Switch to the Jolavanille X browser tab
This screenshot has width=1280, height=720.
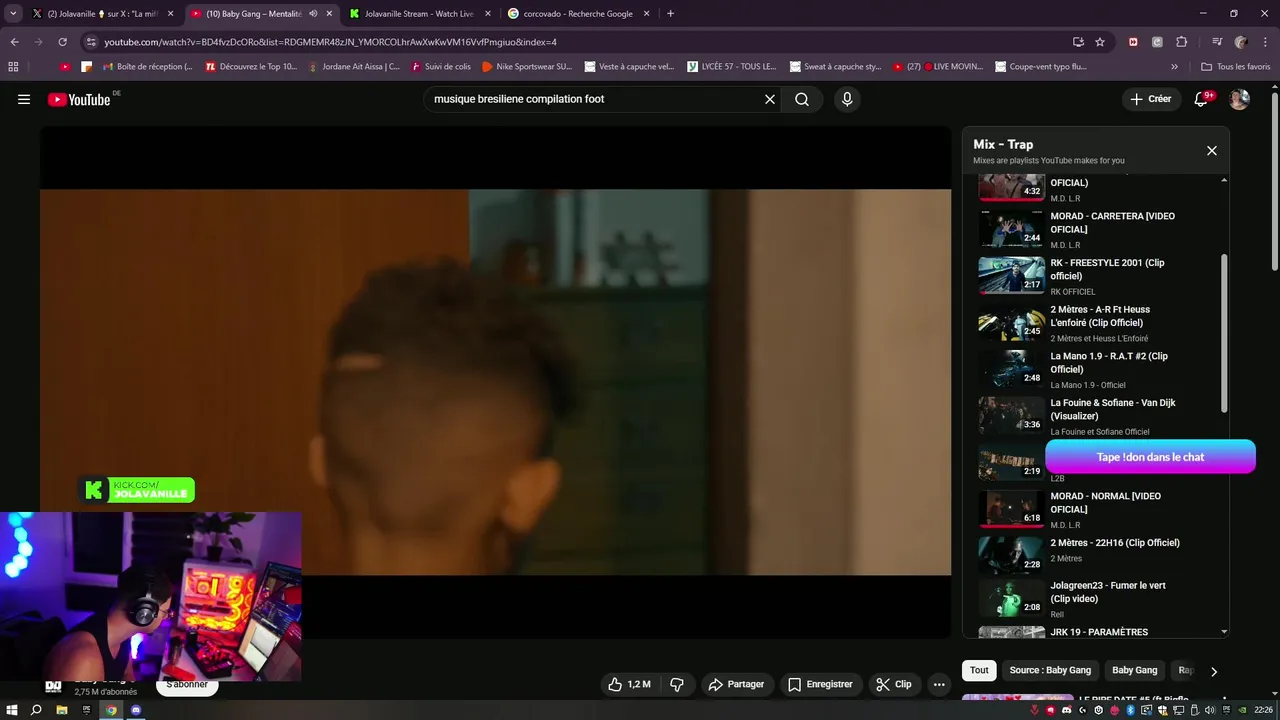(x=104, y=14)
